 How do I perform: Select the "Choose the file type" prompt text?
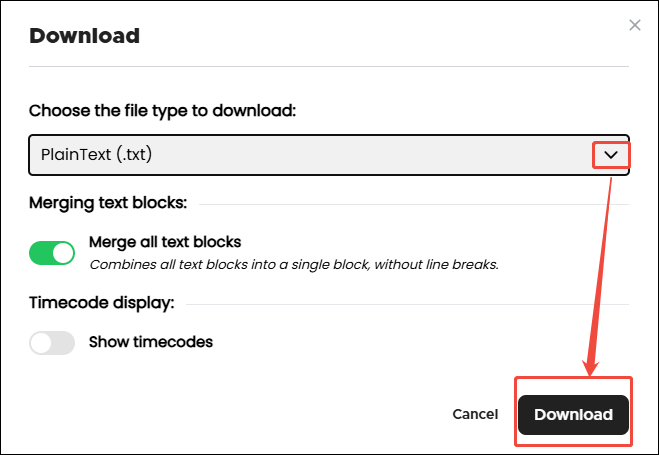click(162, 110)
